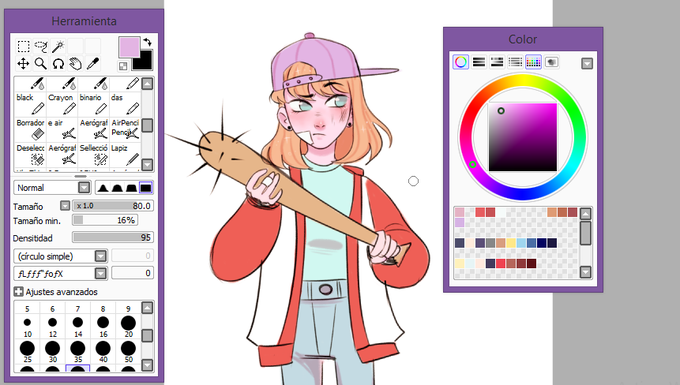The width and height of the screenshot is (680, 385).
Task: Click the saturation square in color wheel
Action: click(x=523, y=137)
